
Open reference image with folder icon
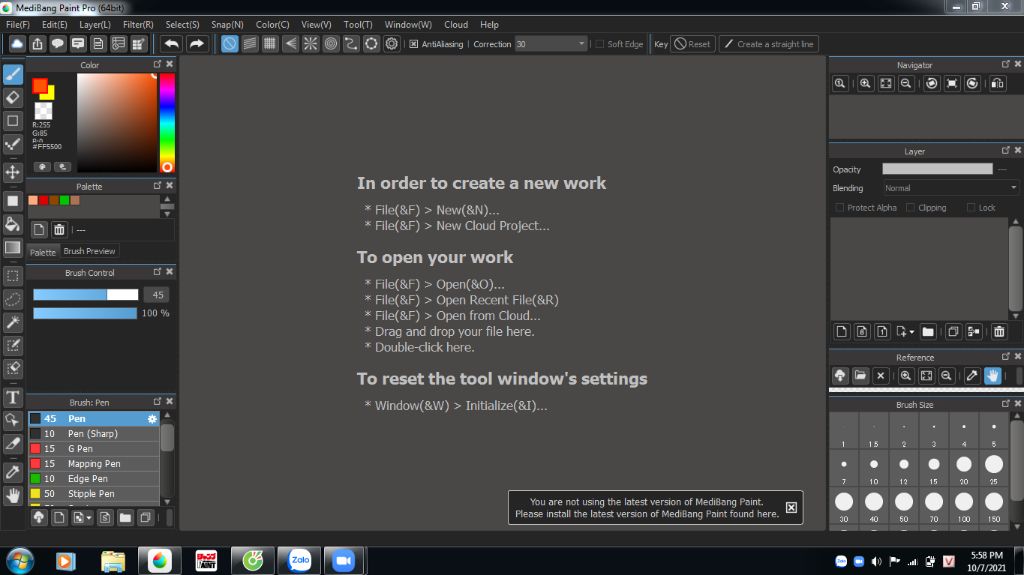coord(860,376)
